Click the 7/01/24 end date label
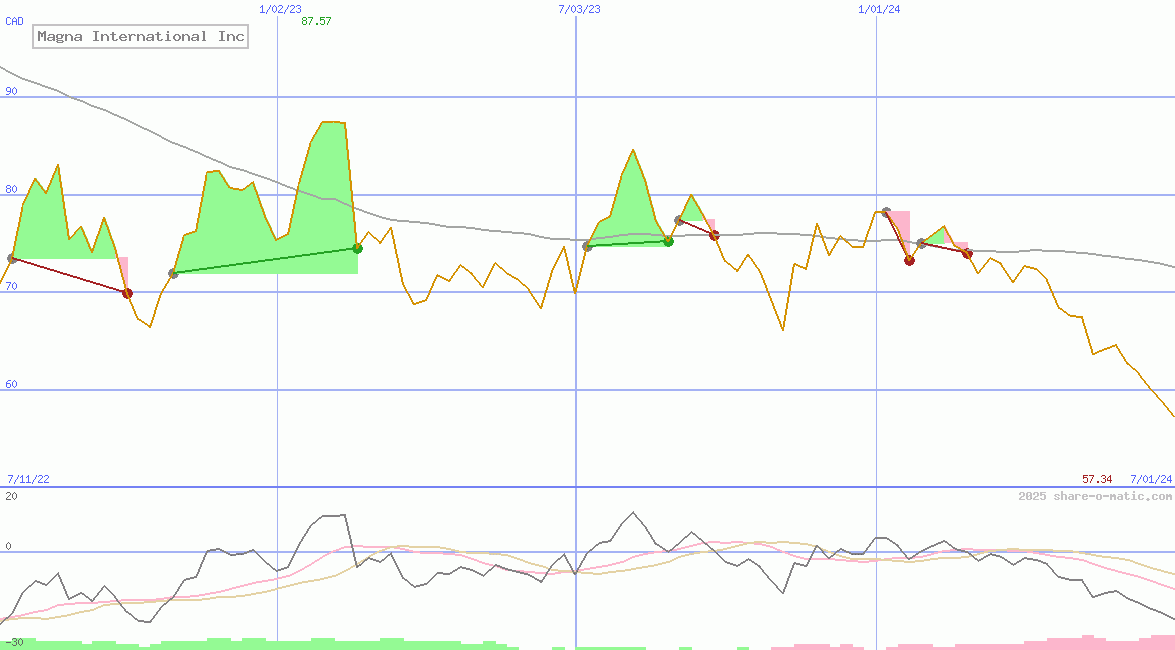Screen dimensions: 1175x650 (1151, 478)
